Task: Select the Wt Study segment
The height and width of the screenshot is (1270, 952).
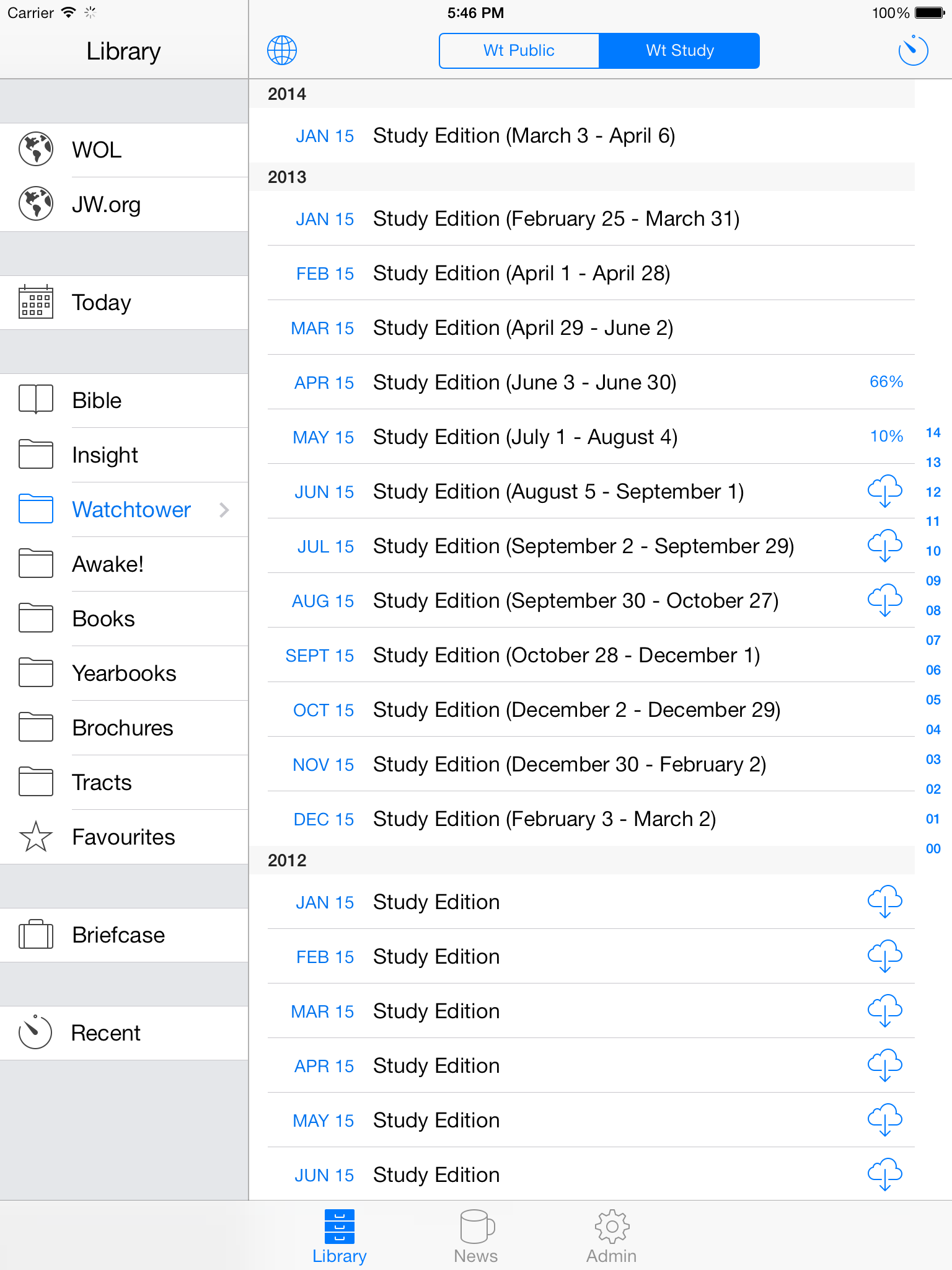Action: pyautogui.click(x=679, y=50)
